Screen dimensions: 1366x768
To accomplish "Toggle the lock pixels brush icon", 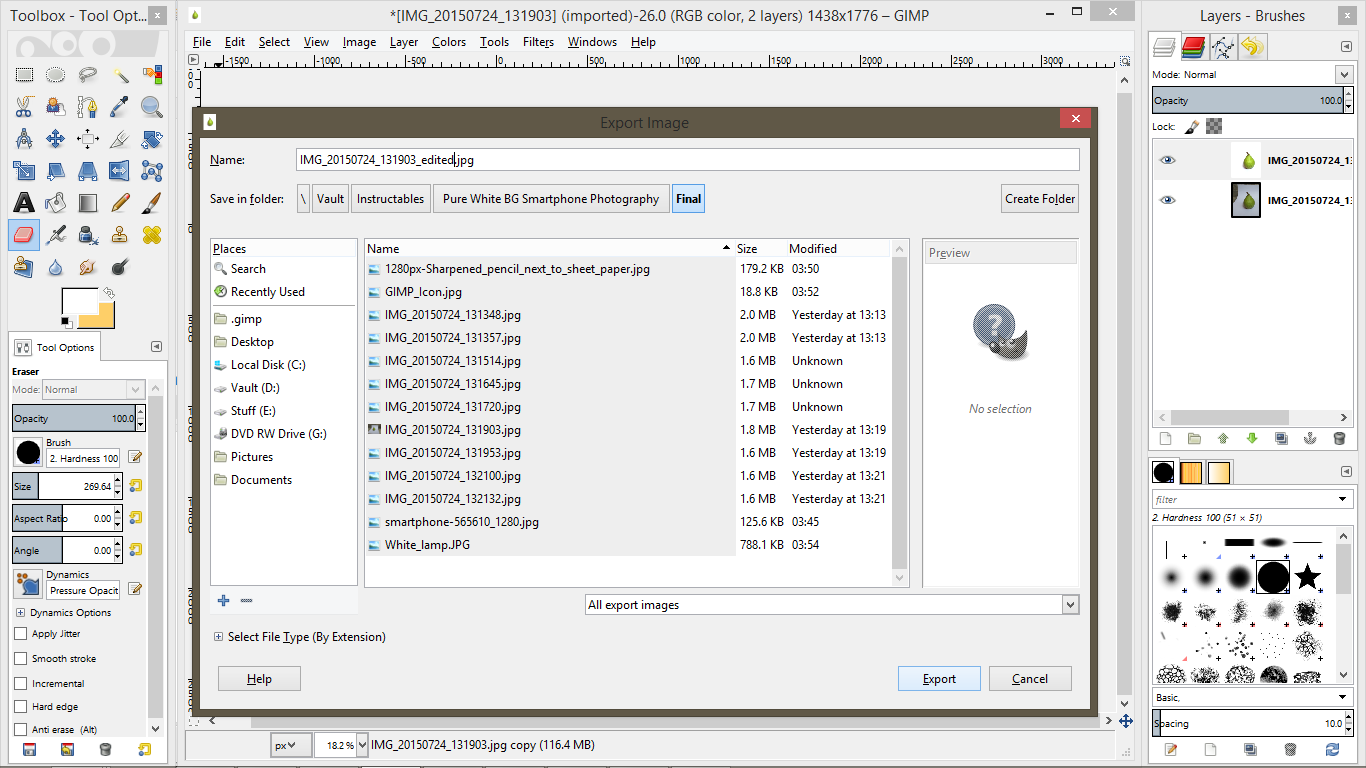I will pyautogui.click(x=1192, y=126).
